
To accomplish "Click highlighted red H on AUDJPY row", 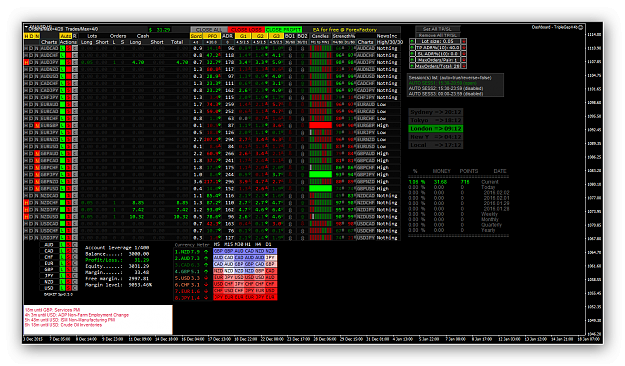I will click(x=26, y=62).
